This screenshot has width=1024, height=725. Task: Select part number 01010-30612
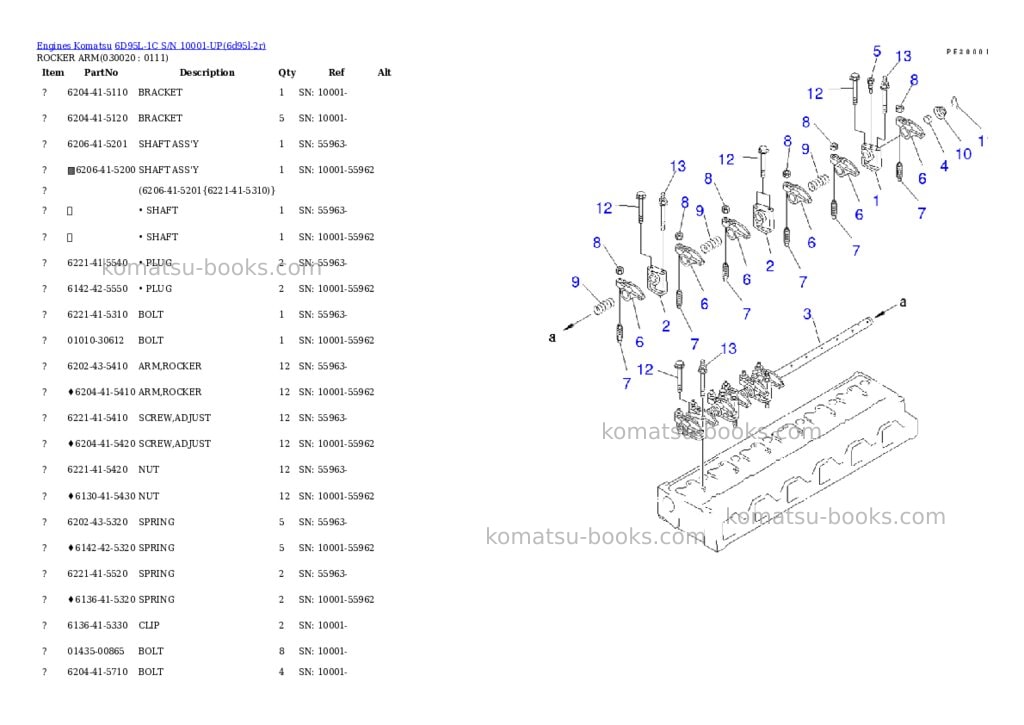[x=95, y=340]
